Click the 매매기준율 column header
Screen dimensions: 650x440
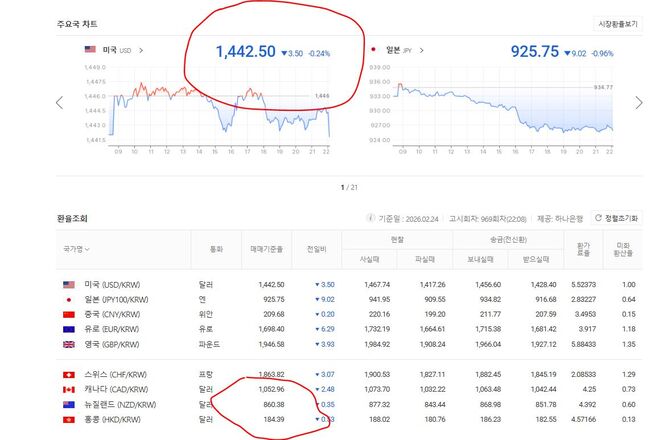pos(266,249)
